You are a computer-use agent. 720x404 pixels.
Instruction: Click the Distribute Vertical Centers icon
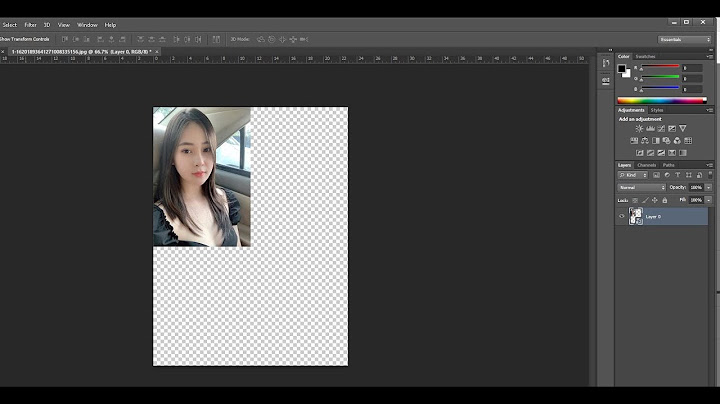[152, 39]
